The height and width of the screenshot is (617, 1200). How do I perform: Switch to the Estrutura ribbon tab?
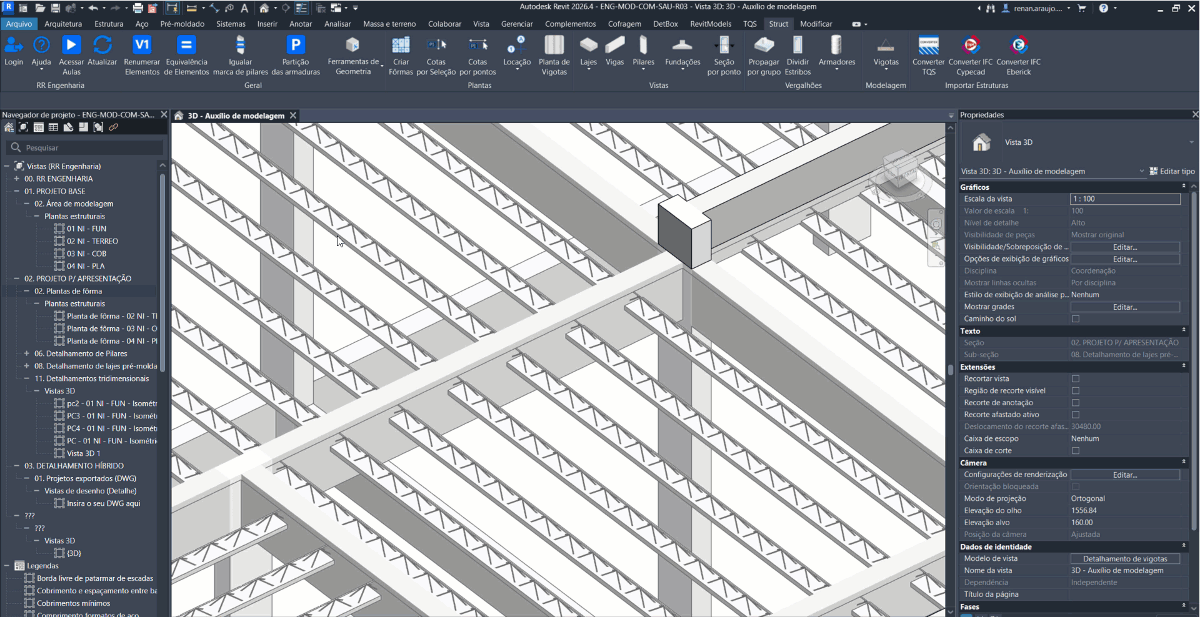click(x=109, y=23)
